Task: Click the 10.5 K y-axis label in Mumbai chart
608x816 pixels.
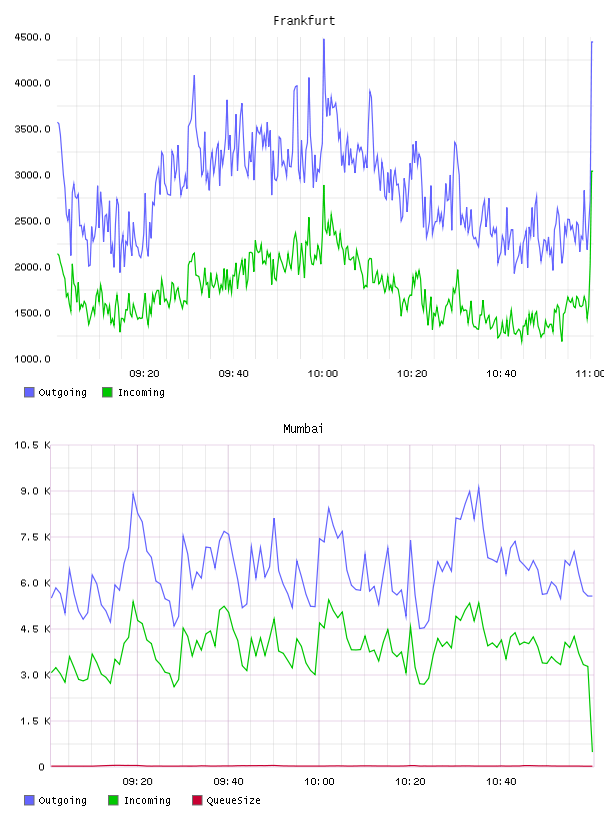Action: [32, 445]
